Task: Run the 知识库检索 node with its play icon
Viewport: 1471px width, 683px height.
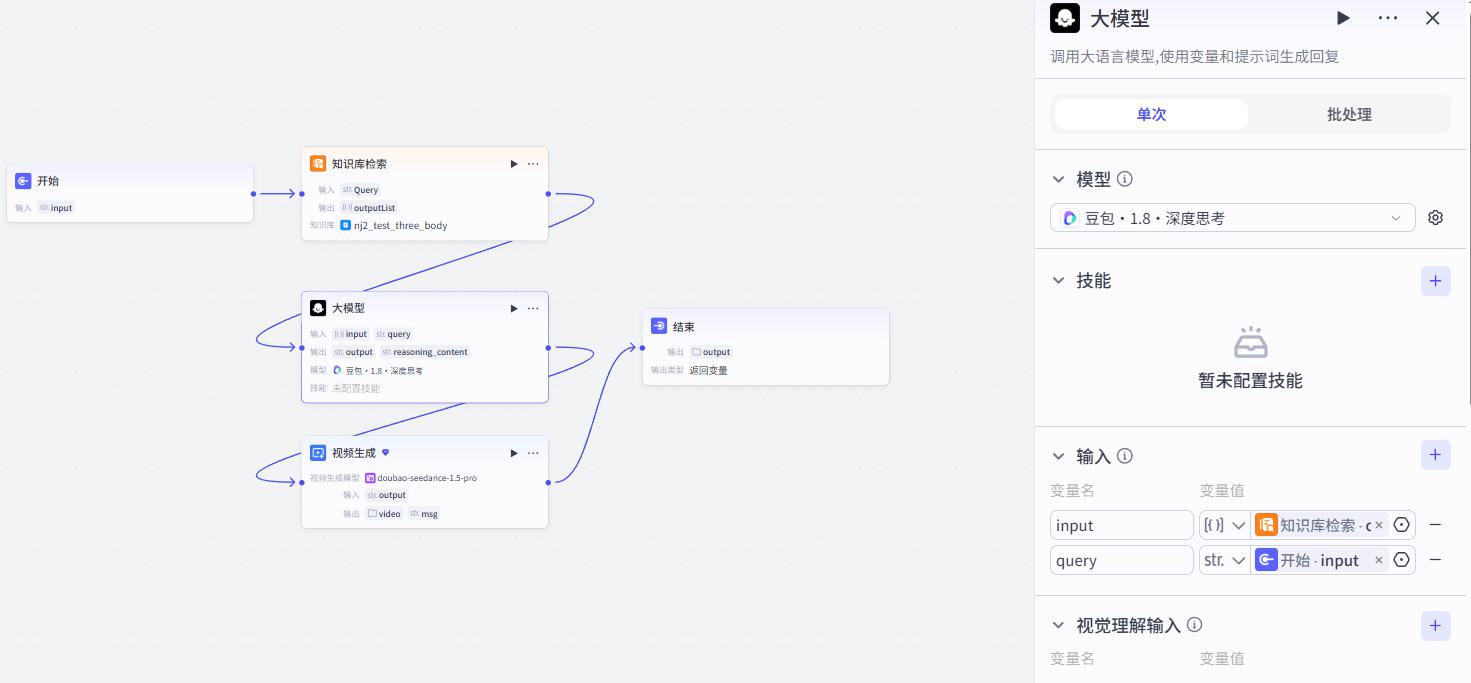Action: click(514, 164)
